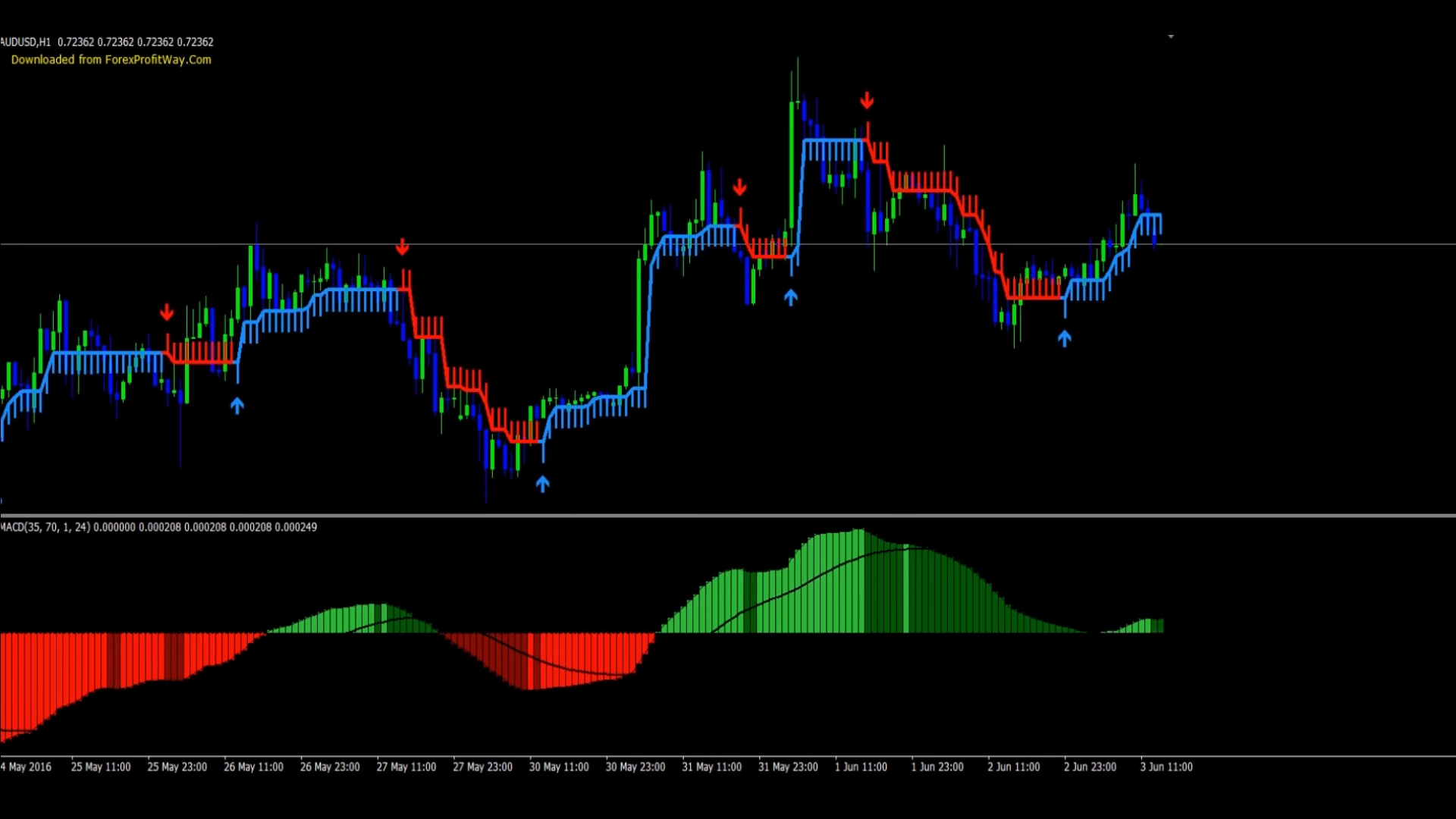
Task: Click blue buy arrow below 26 May 11:00 candles
Action: [x=237, y=406]
